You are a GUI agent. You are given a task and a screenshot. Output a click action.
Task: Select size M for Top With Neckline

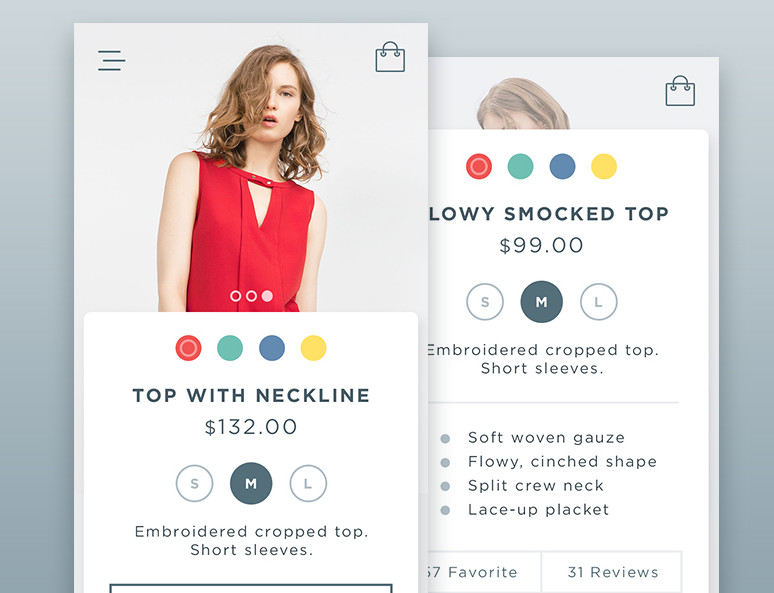[x=251, y=483]
